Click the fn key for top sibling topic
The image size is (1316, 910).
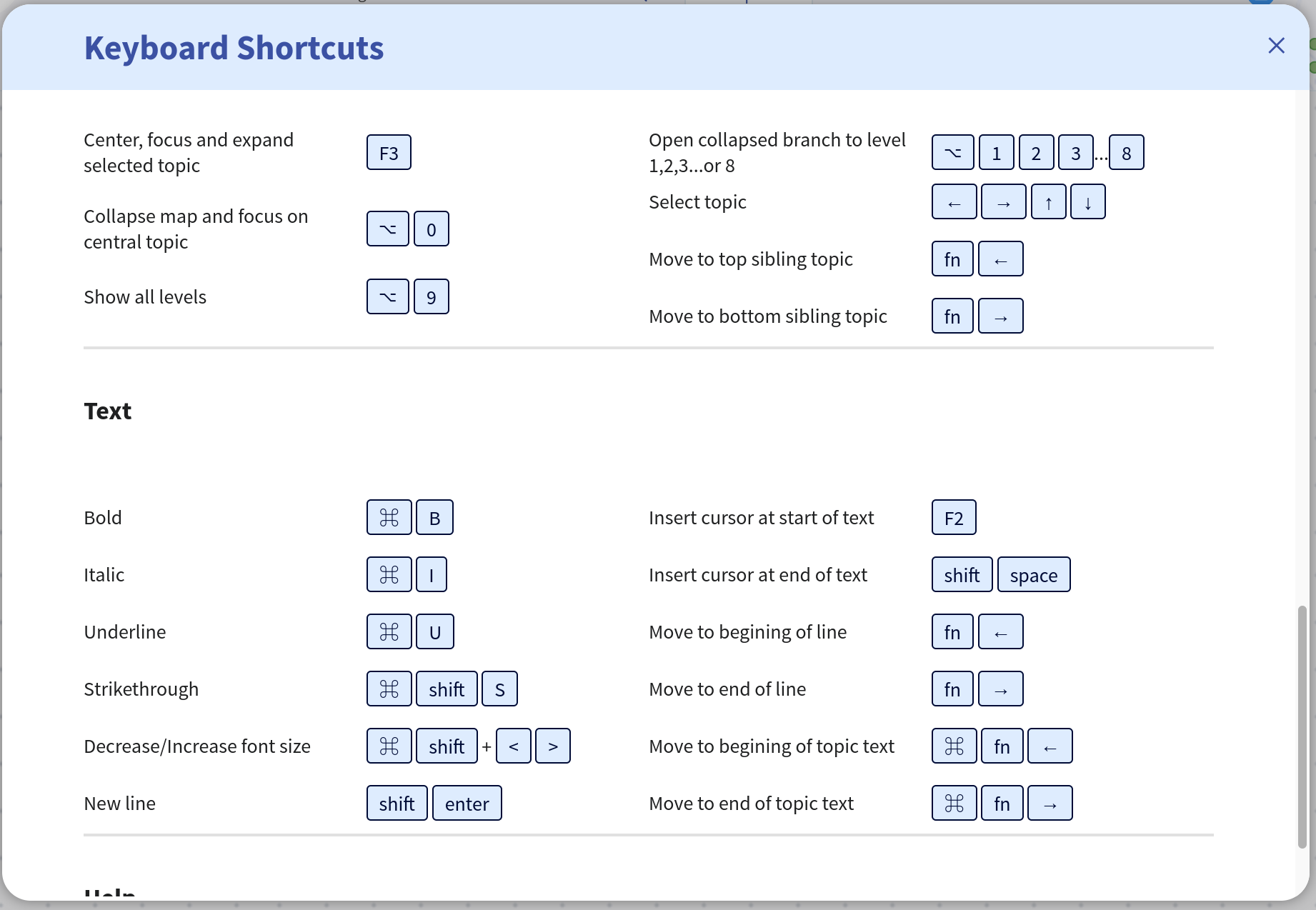(952, 259)
